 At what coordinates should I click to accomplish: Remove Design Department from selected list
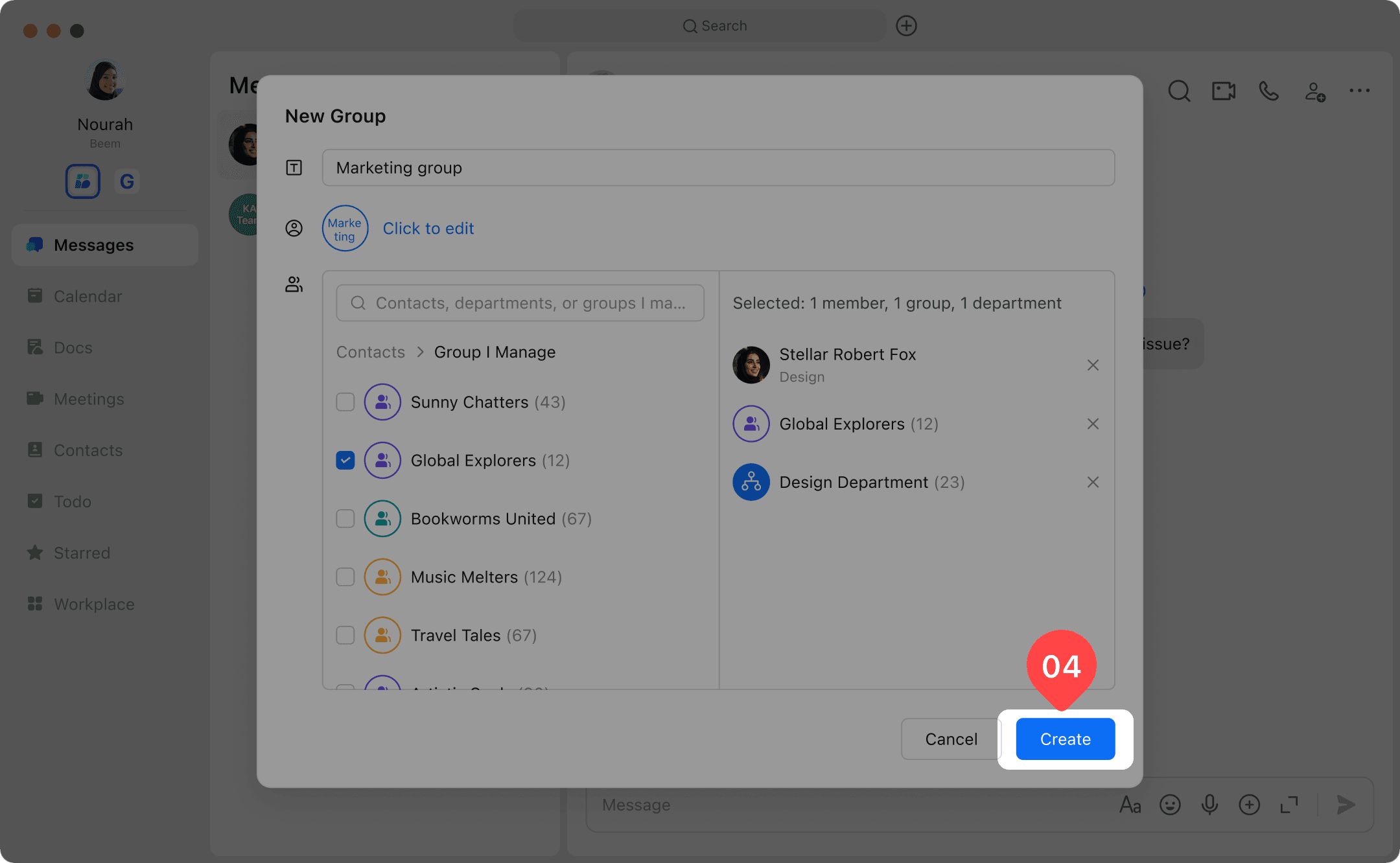click(1093, 482)
